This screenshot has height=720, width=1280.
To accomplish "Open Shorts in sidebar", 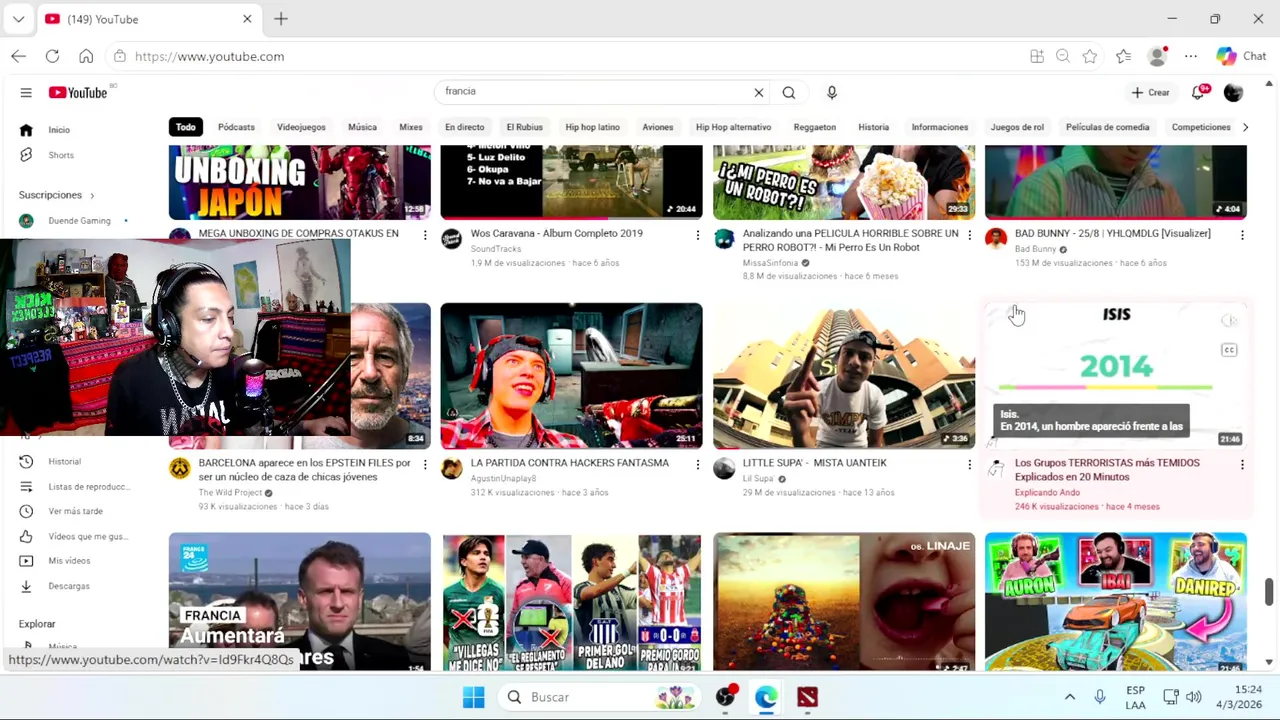I will click(61, 155).
